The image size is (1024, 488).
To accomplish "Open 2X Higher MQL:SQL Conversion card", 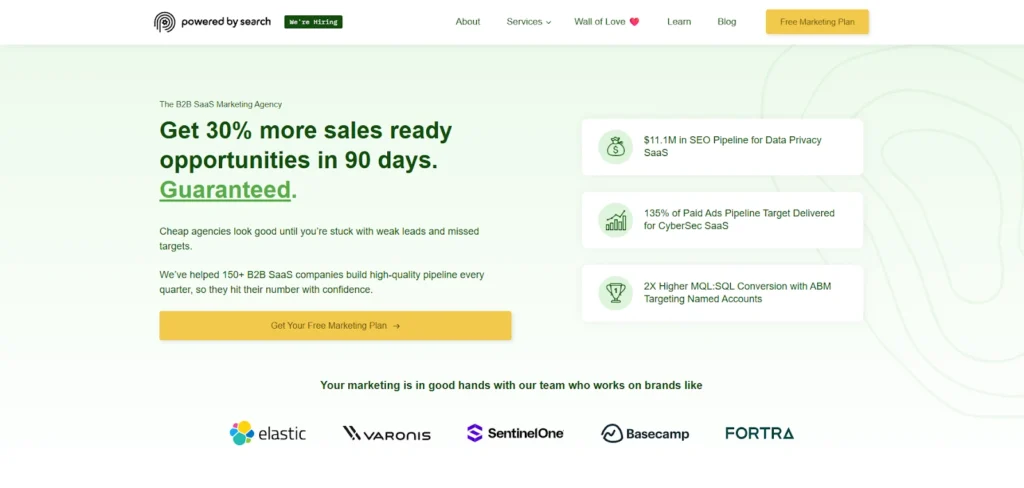I will [722, 293].
